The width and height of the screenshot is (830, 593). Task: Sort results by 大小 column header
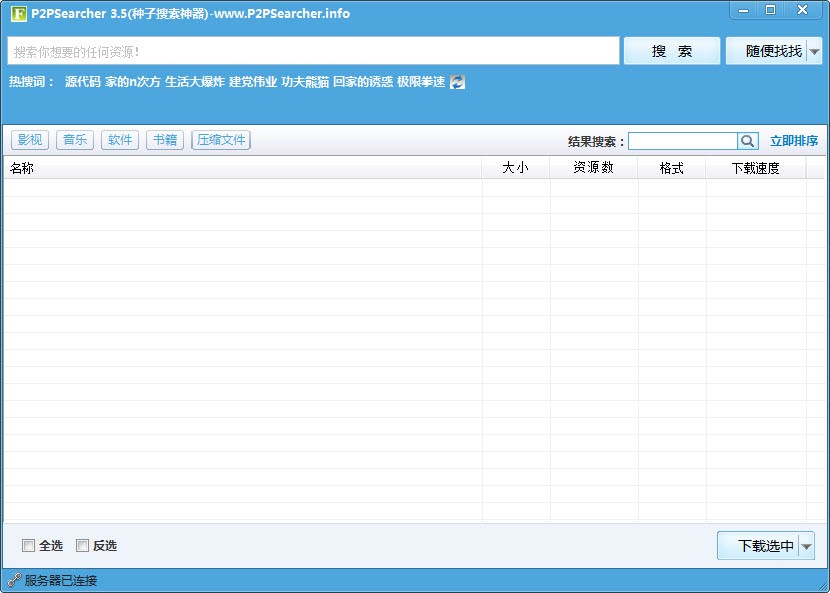coord(515,168)
